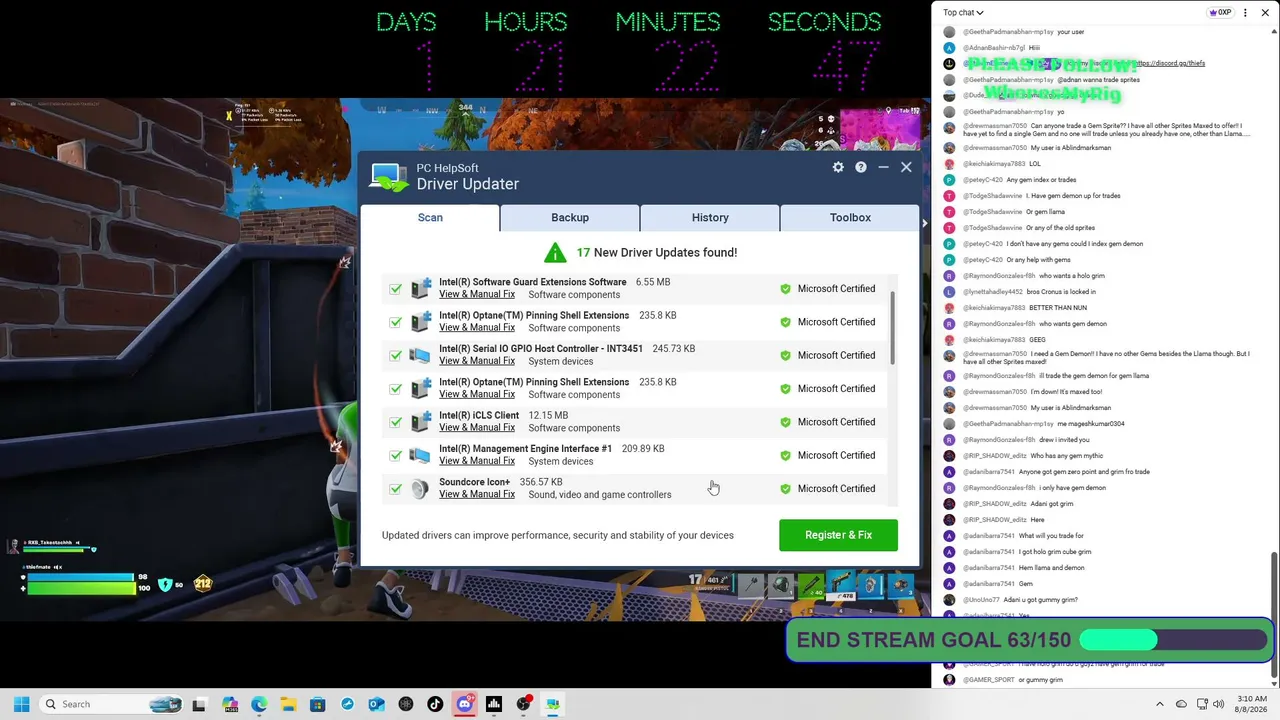Click chat message 'Adani u got gummy grim?'
Image resolution: width=1280 pixels, height=720 pixels.
click(x=1040, y=600)
